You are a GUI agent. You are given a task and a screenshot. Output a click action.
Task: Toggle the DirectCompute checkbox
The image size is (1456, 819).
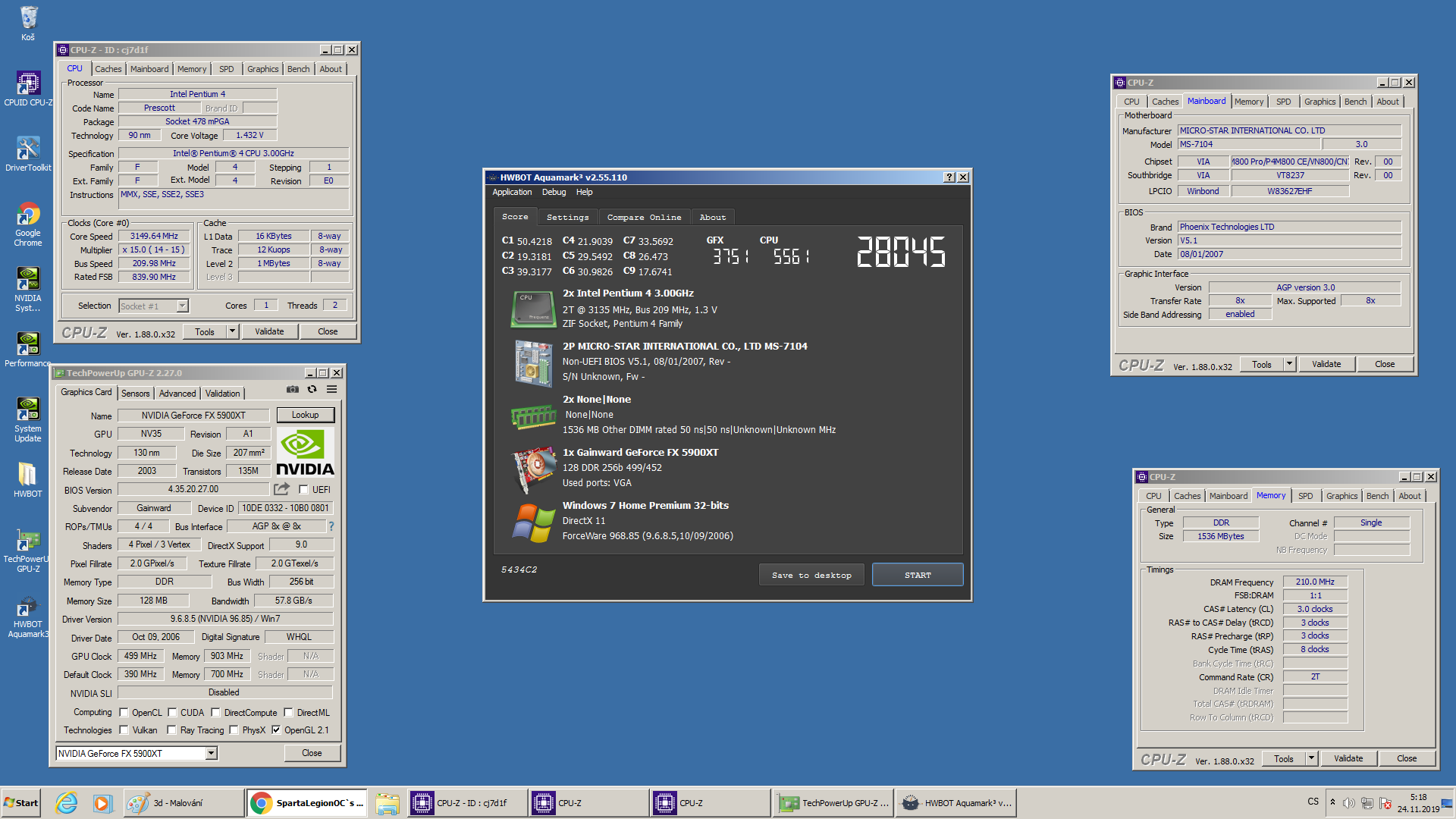215,713
